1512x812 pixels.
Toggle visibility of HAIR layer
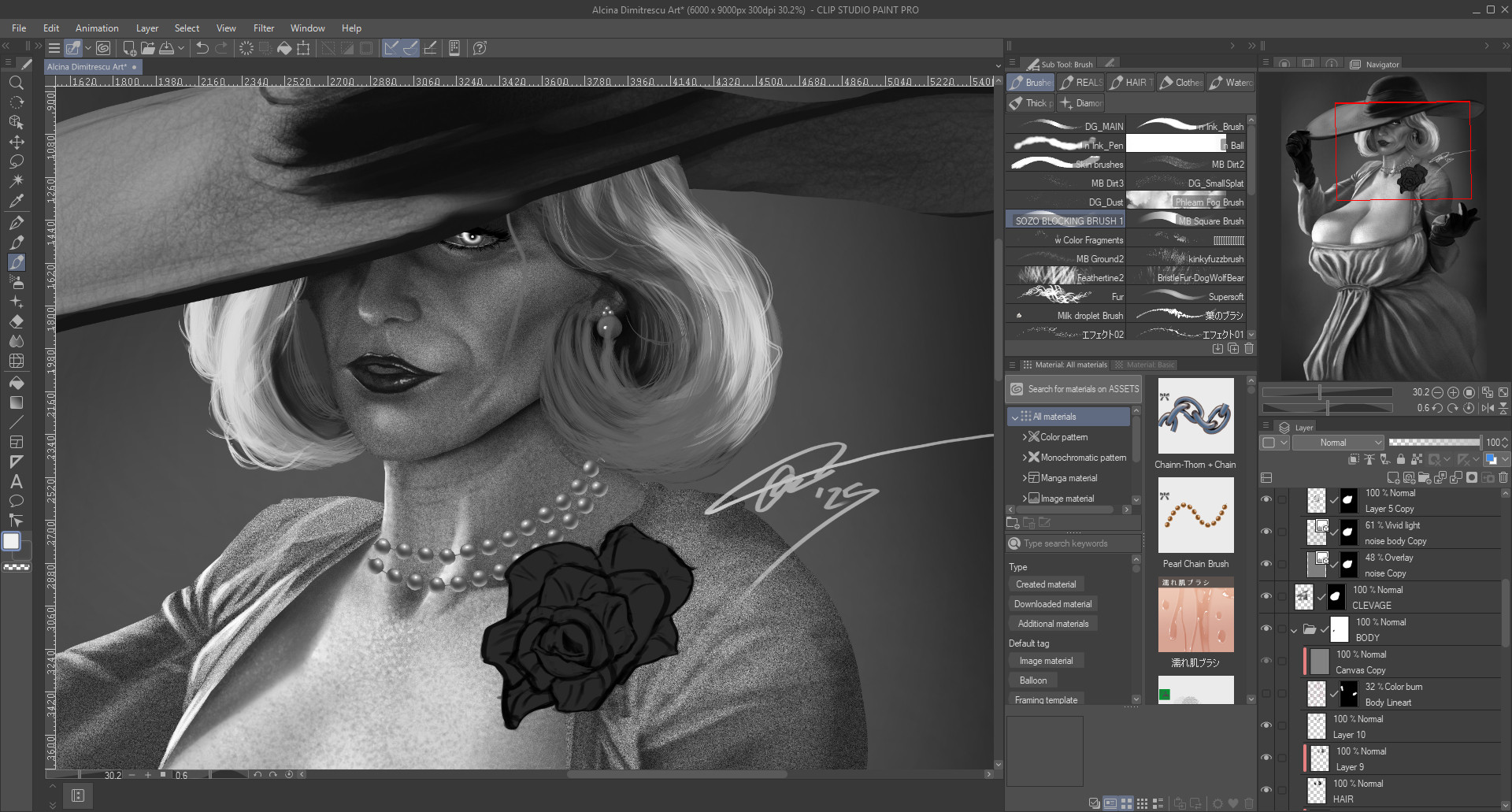click(1266, 790)
